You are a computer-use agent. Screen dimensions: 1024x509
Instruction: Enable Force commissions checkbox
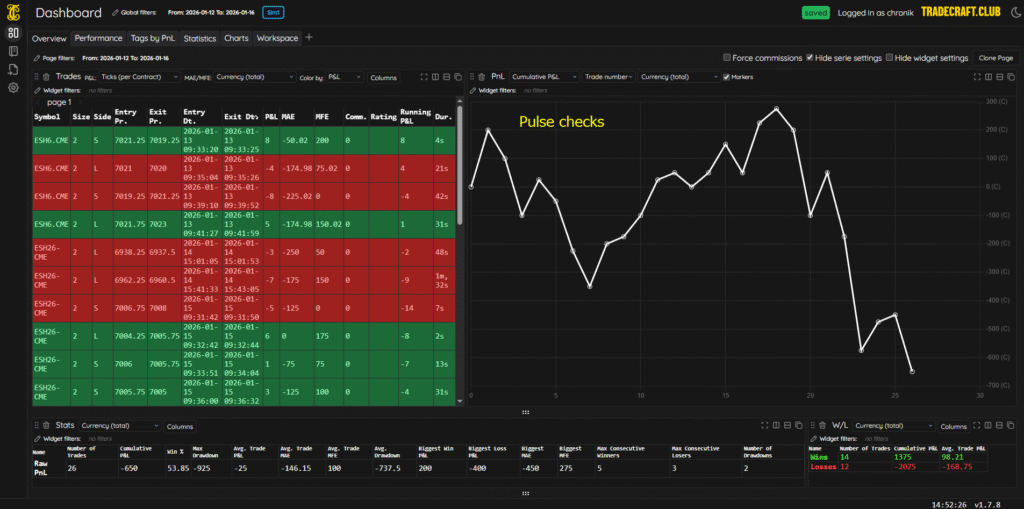click(726, 58)
